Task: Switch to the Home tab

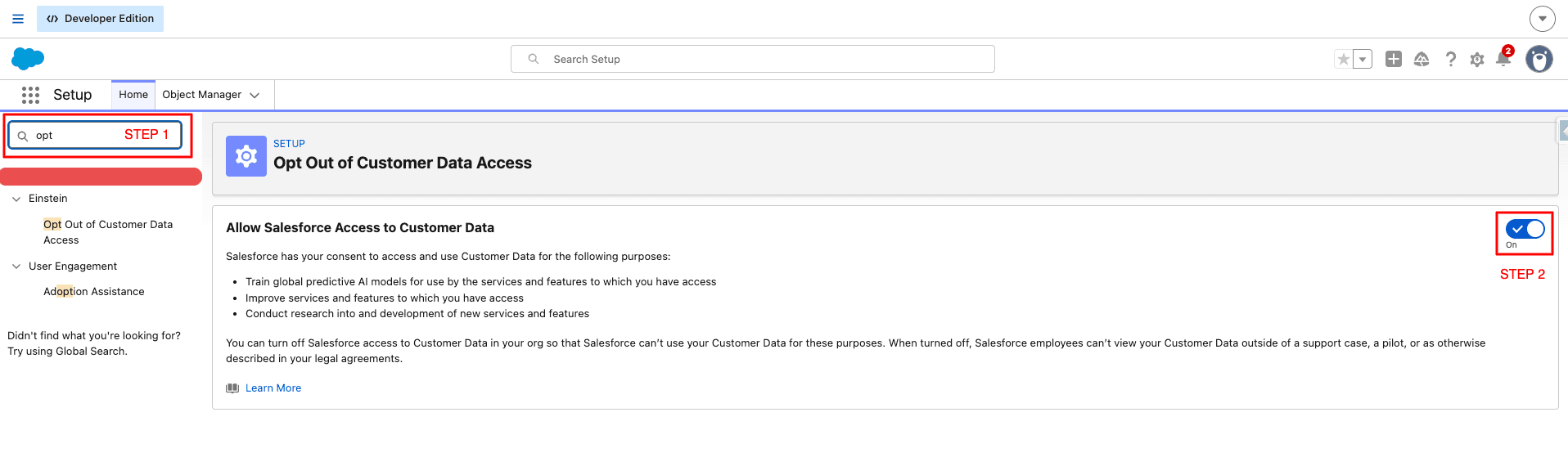Action: click(133, 95)
